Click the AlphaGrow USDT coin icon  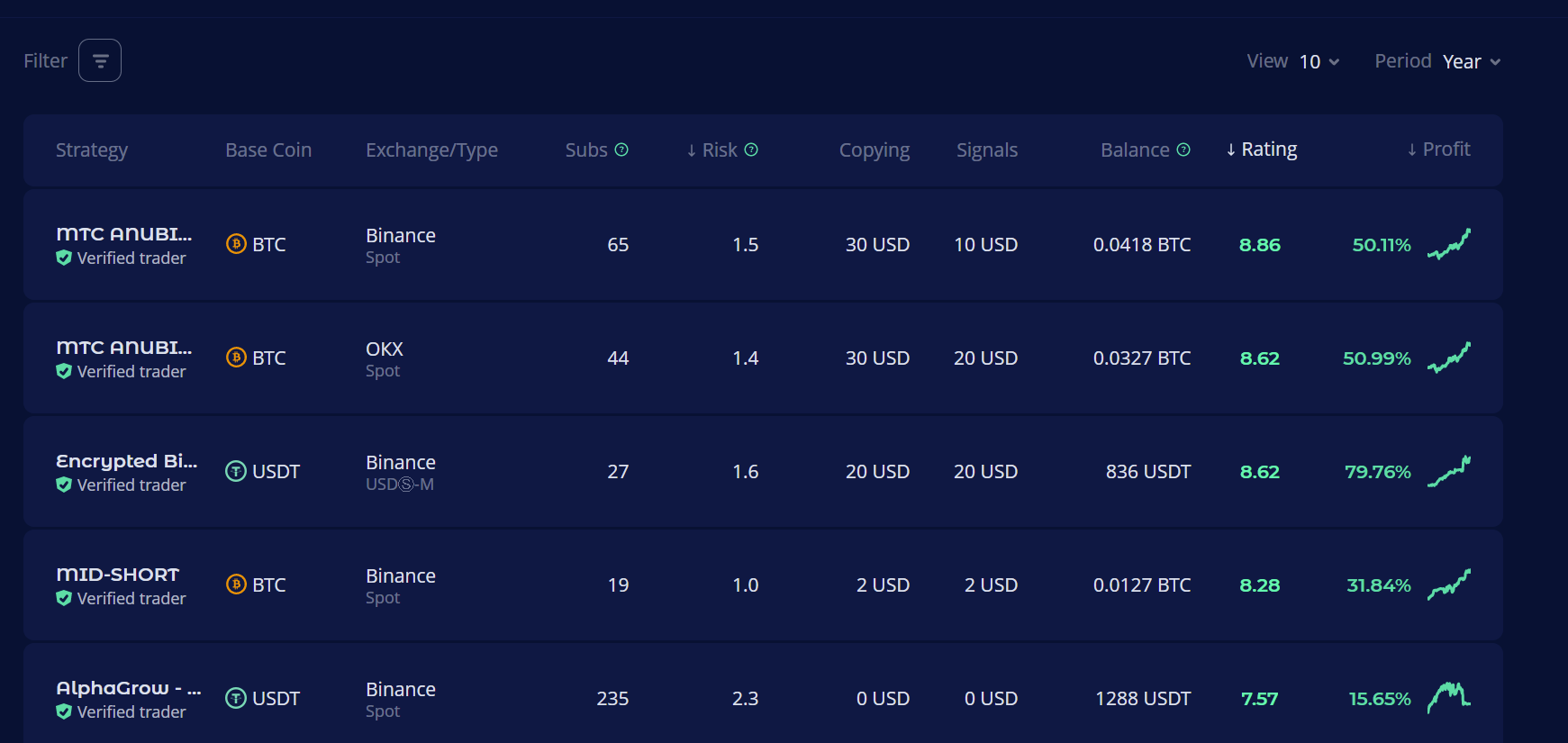coord(236,698)
